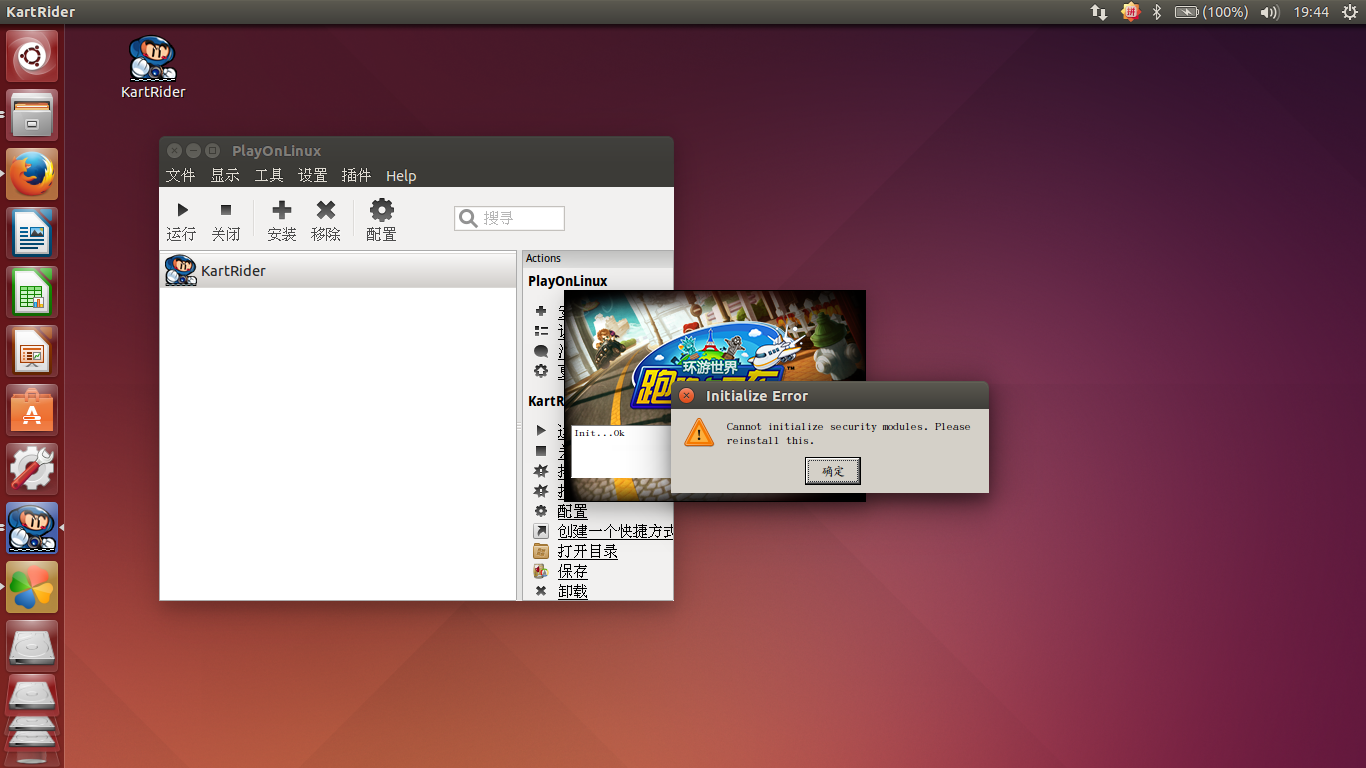Screen dimensions: 1366x768
Task: Click the 卸载 link in Actions panel
Action: click(x=573, y=591)
